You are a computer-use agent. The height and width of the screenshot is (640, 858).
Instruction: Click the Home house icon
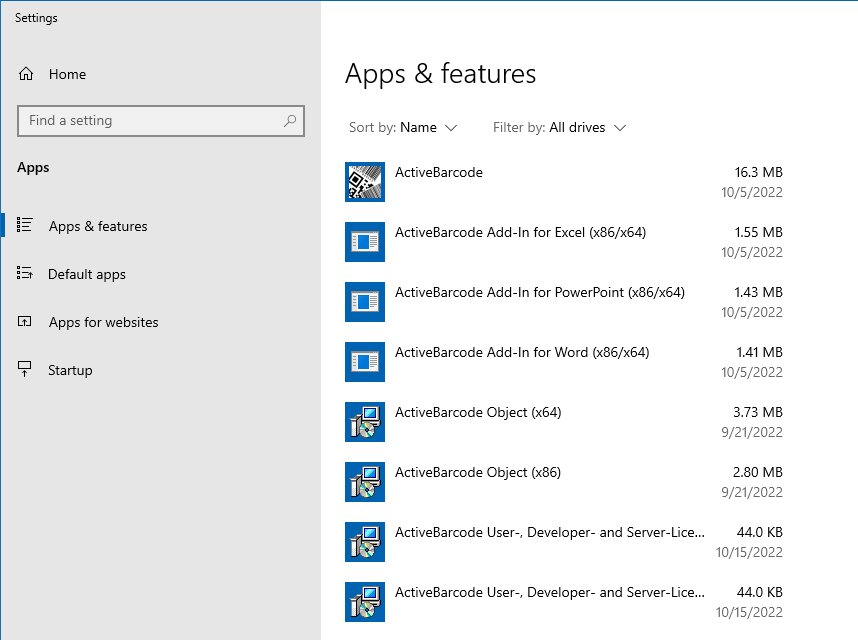26,74
